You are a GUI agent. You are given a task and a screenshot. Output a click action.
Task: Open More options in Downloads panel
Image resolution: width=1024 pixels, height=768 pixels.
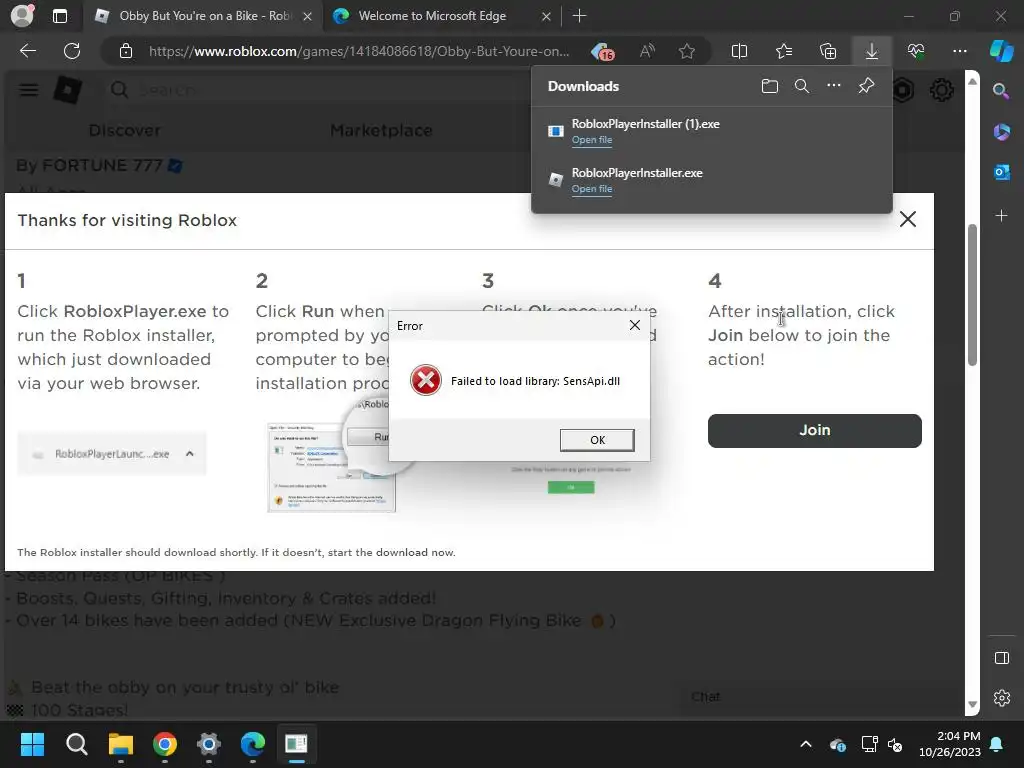click(834, 86)
